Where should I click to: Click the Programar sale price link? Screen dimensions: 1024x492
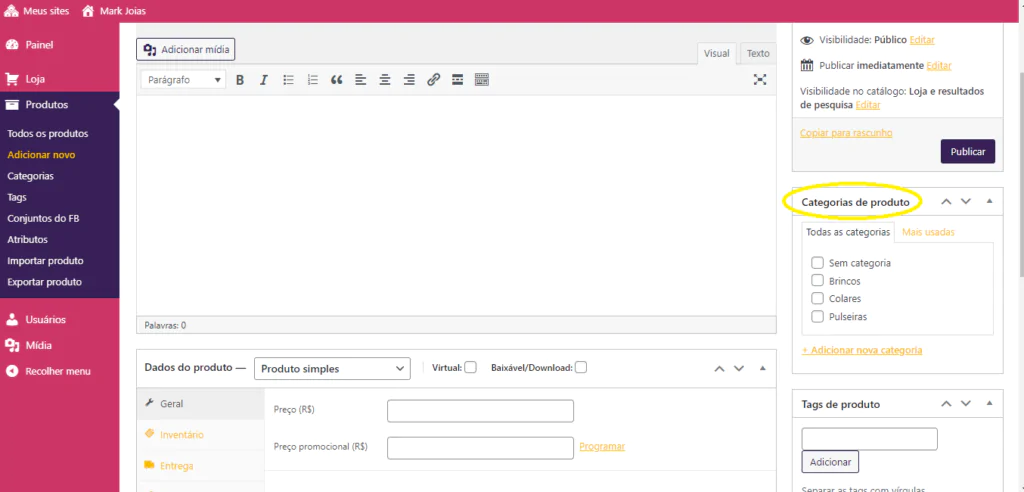[x=602, y=446]
